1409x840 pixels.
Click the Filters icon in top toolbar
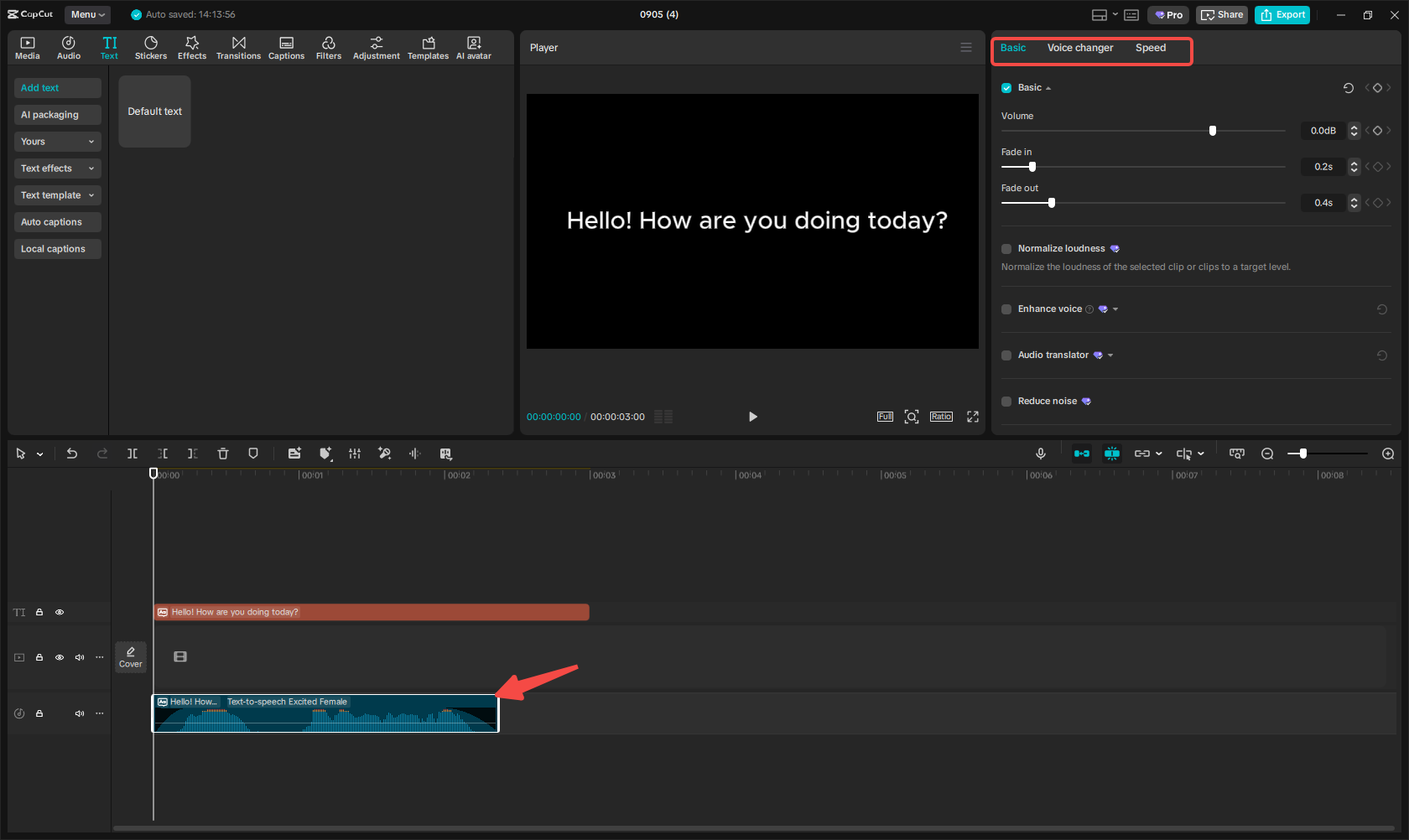[x=329, y=48]
